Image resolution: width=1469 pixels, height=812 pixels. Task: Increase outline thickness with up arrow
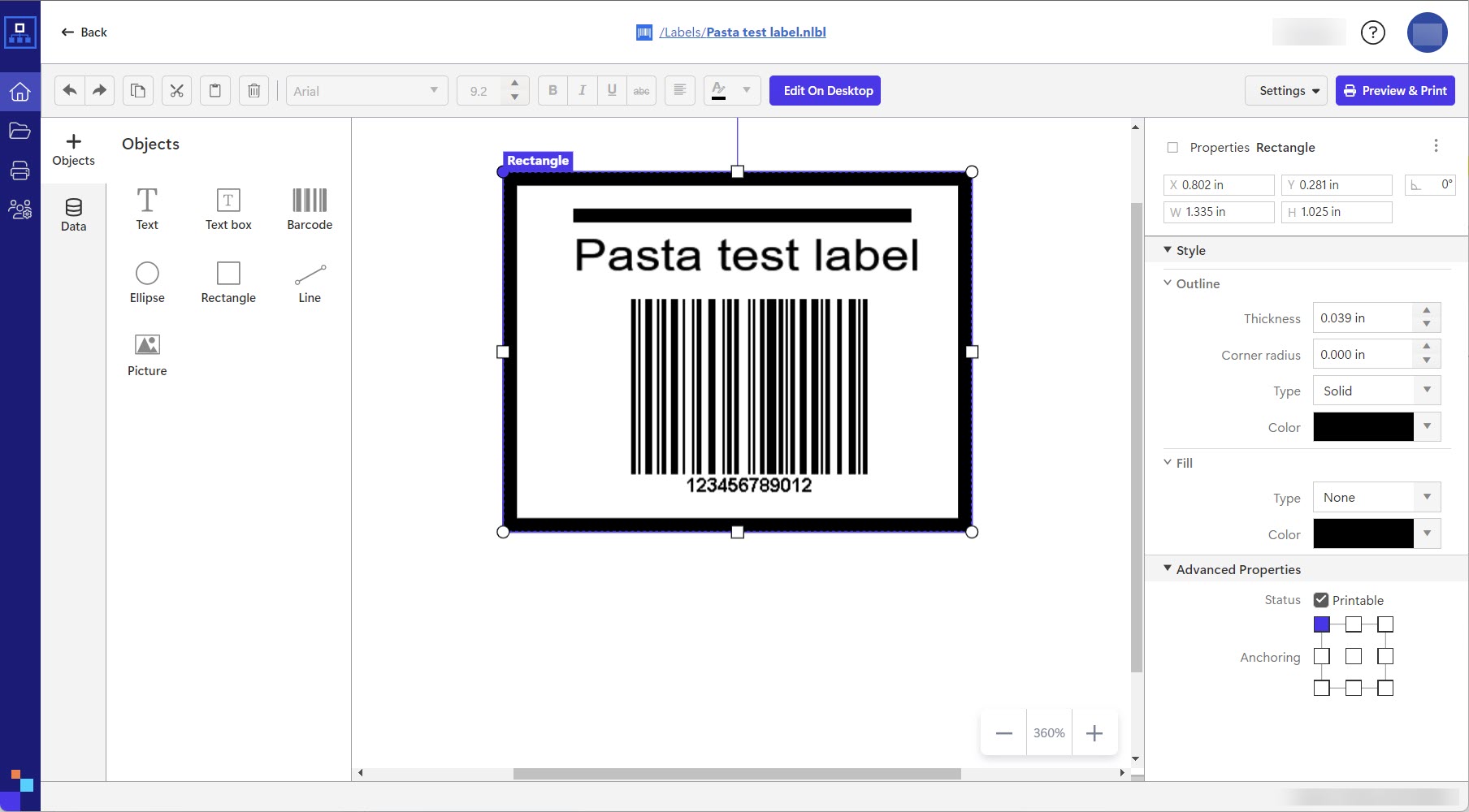click(1427, 311)
